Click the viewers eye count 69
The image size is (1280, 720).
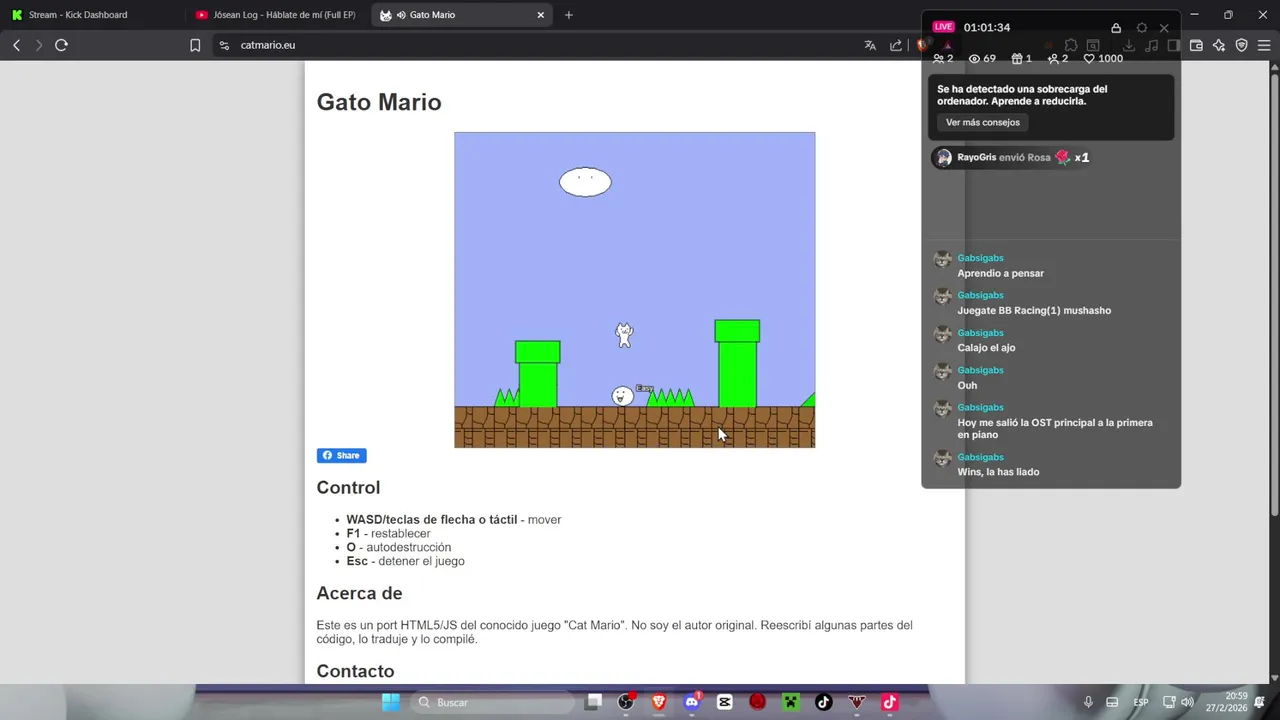click(x=982, y=59)
